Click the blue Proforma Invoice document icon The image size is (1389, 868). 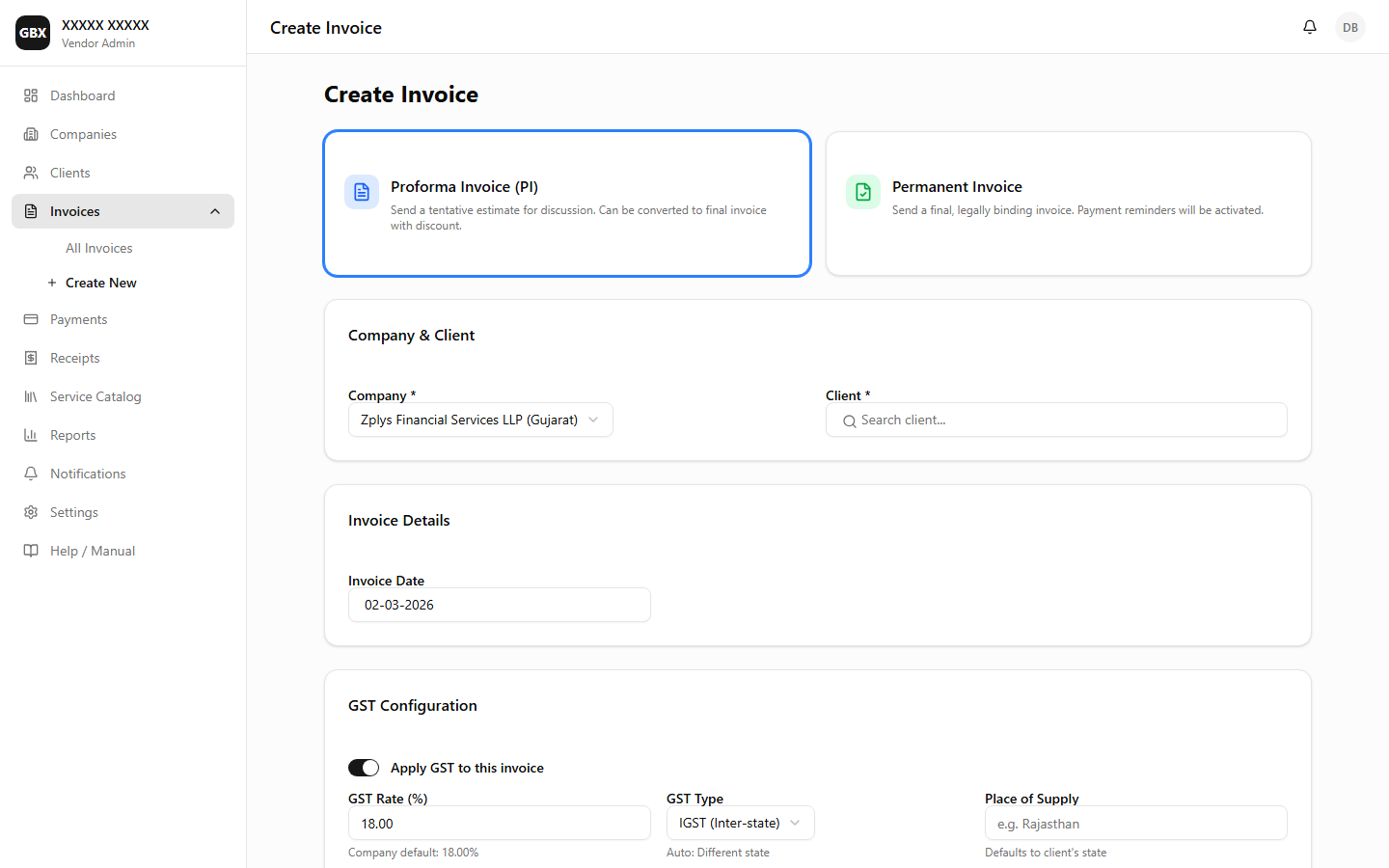click(362, 192)
